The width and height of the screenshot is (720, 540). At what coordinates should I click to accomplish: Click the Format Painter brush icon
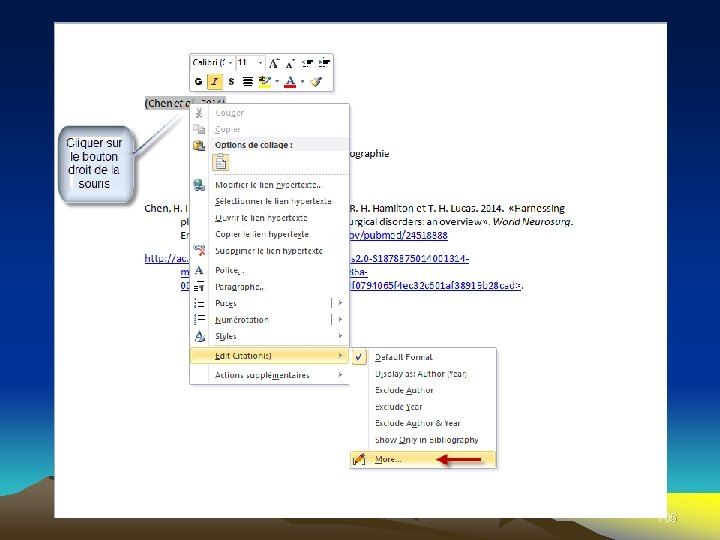click(x=316, y=82)
